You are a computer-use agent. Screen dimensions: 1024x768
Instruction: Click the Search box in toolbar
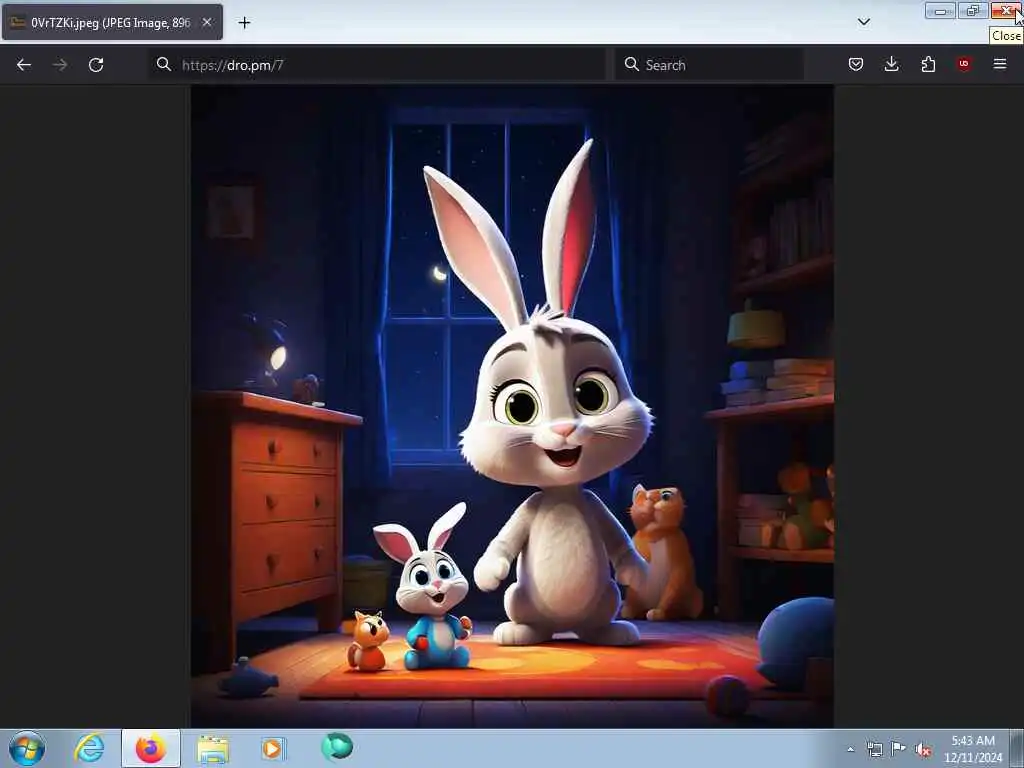click(709, 65)
